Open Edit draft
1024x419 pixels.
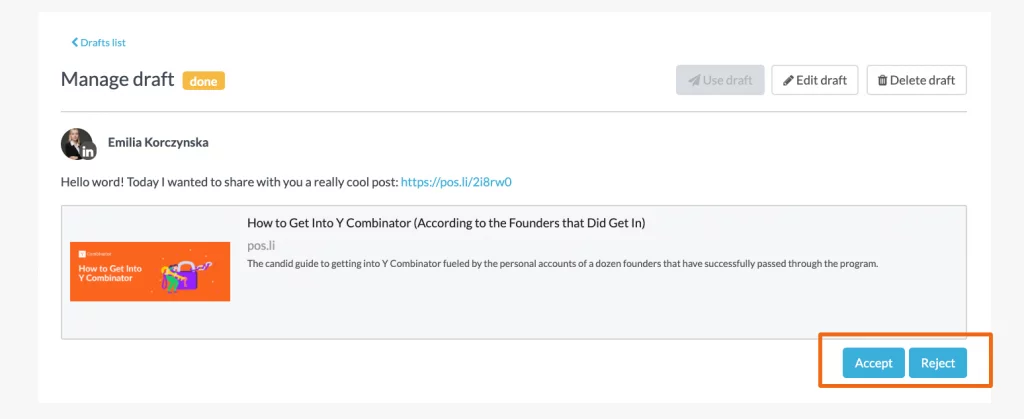coord(814,80)
